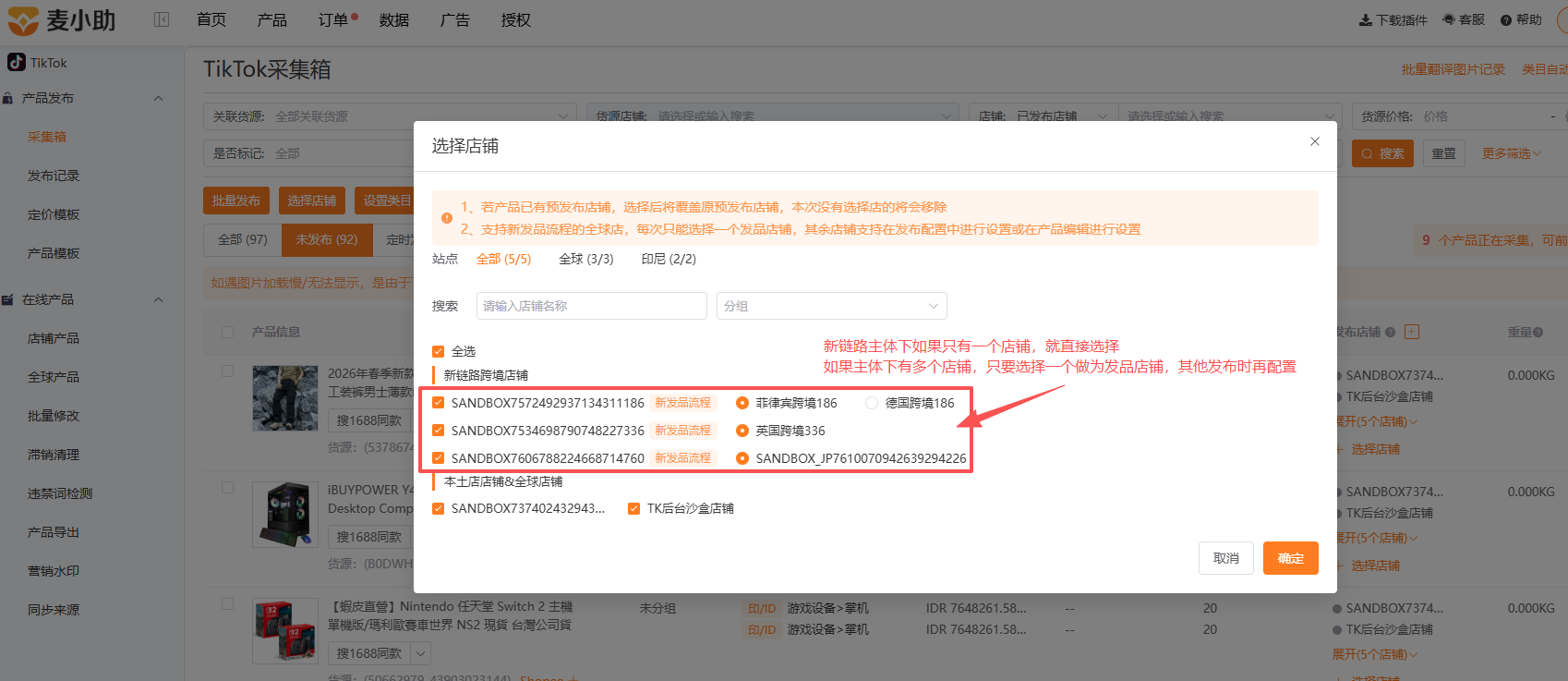Screen dimensions: 1568x681
Task: Click the 批量发布 button
Action: coord(236,201)
